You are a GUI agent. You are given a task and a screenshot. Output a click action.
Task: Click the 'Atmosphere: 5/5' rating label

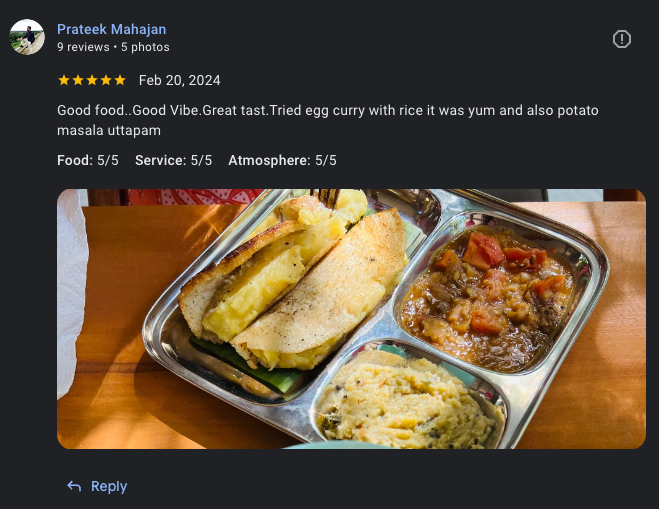coord(282,160)
